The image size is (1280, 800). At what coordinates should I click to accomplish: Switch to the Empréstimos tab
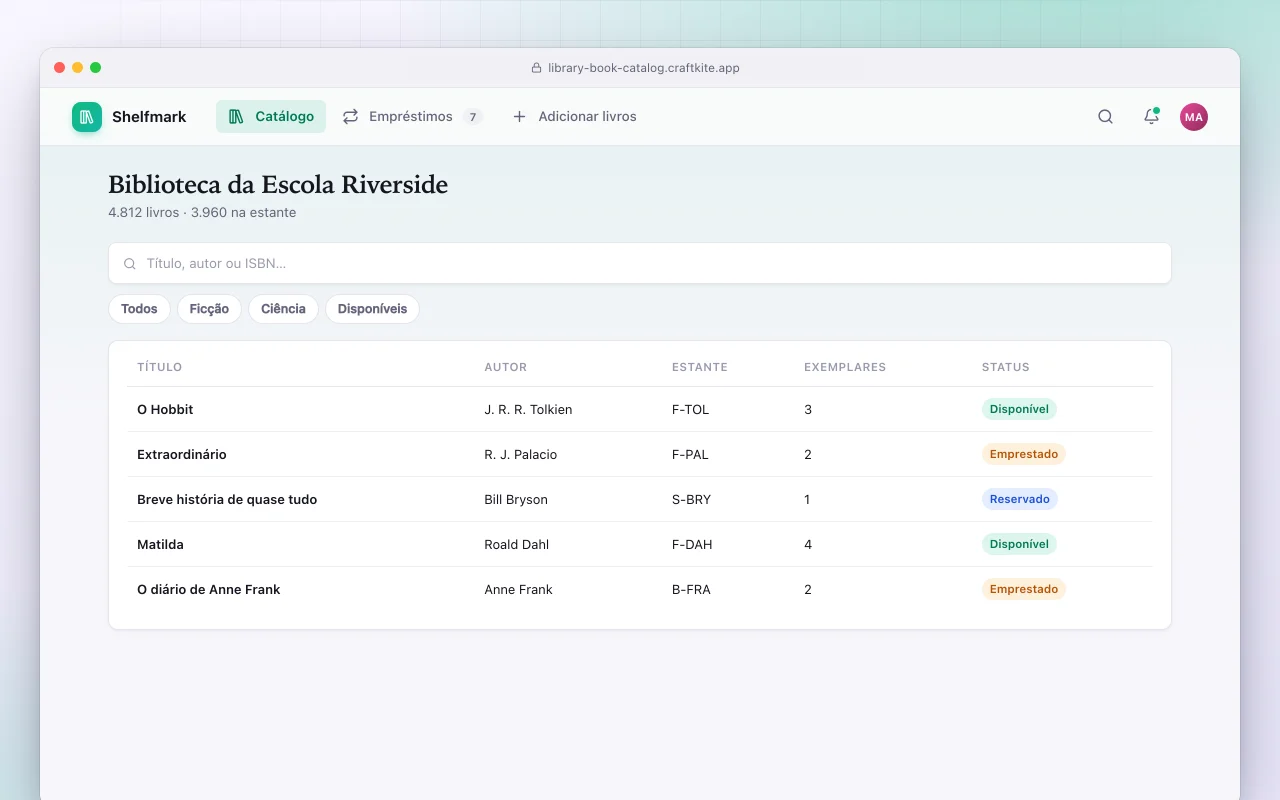412,117
